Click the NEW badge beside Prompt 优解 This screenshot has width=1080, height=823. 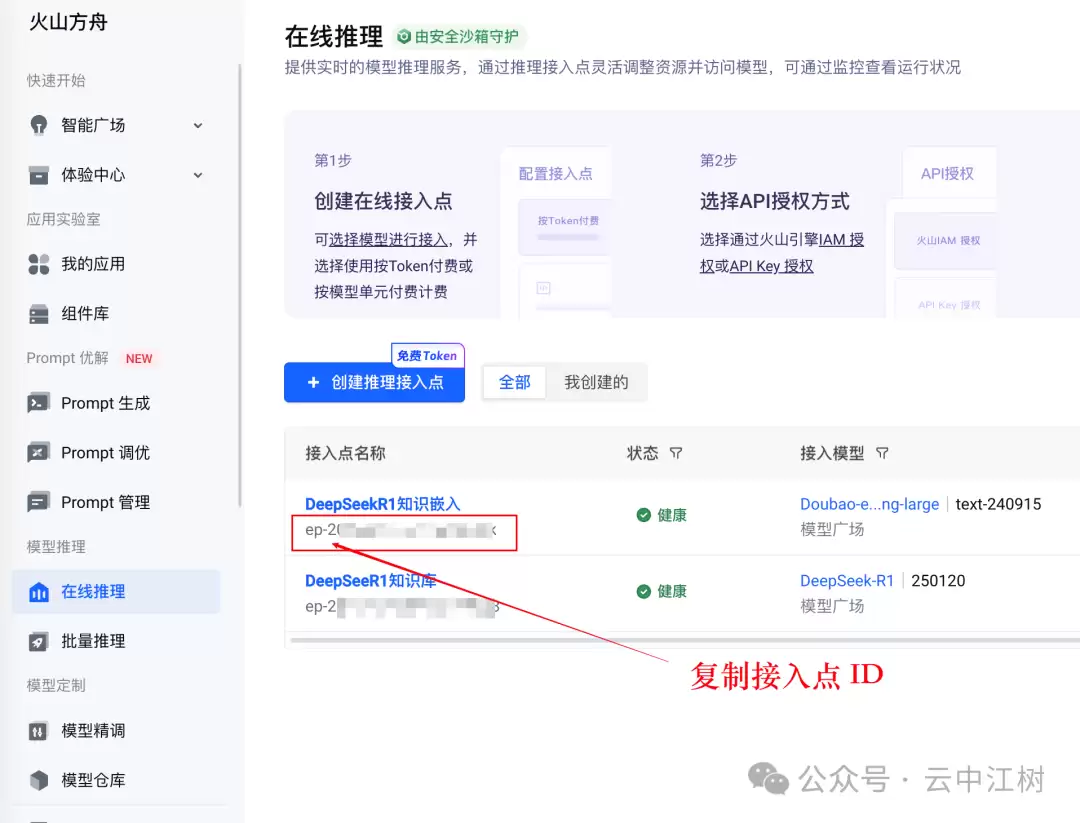tap(138, 358)
